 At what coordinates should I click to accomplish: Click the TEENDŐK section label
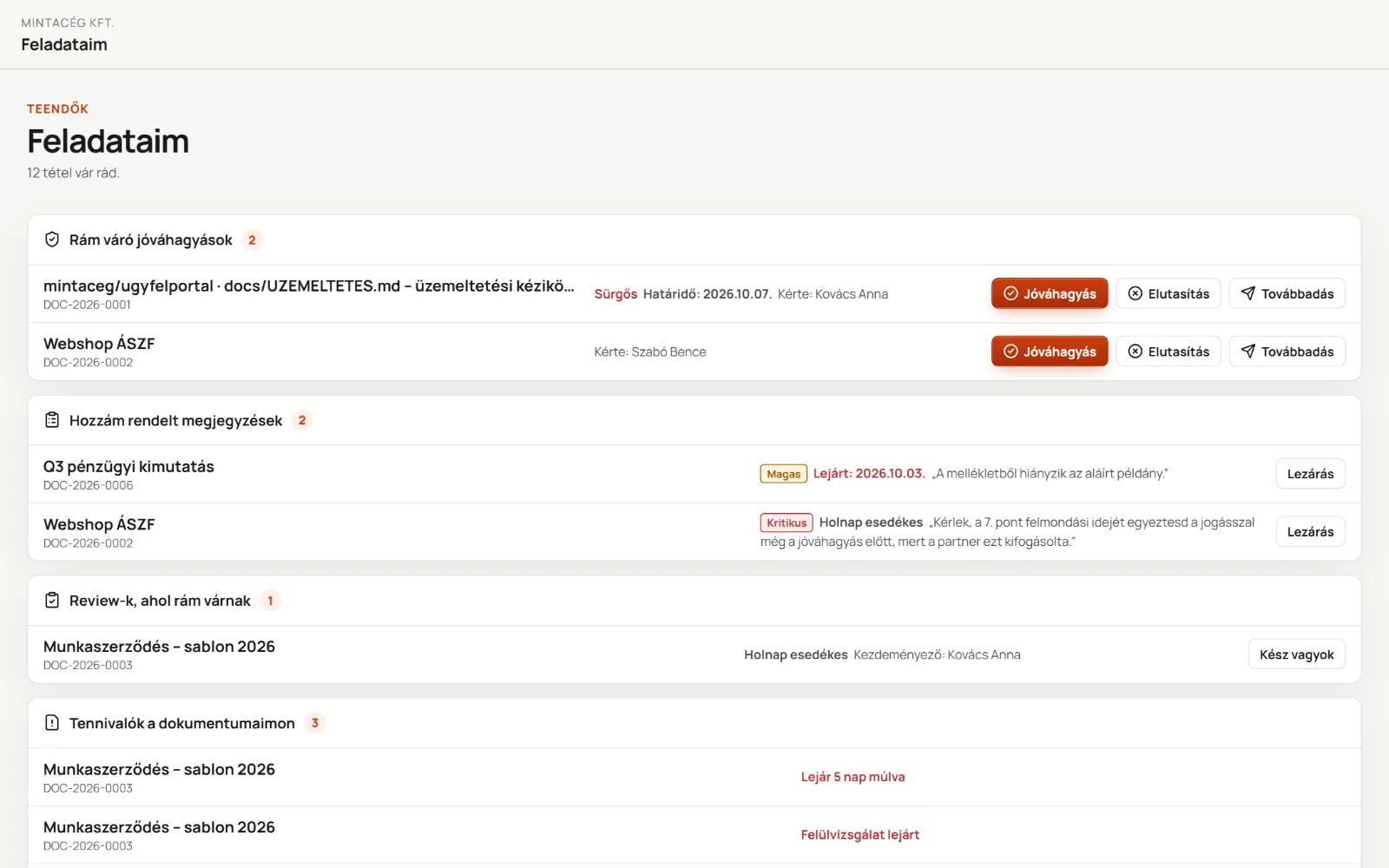57,108
